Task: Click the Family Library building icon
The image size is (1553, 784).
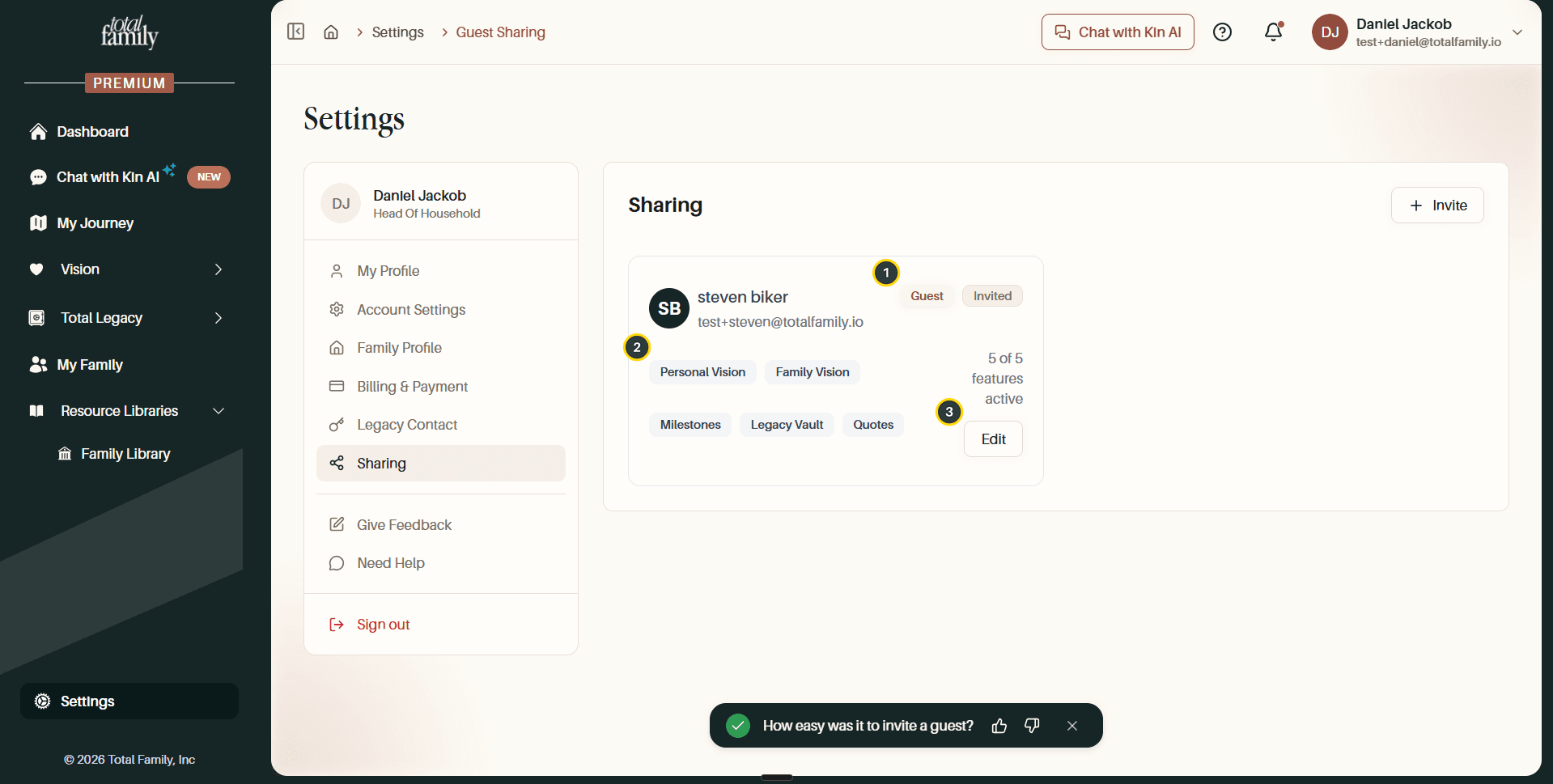Action: pos(65,454)
